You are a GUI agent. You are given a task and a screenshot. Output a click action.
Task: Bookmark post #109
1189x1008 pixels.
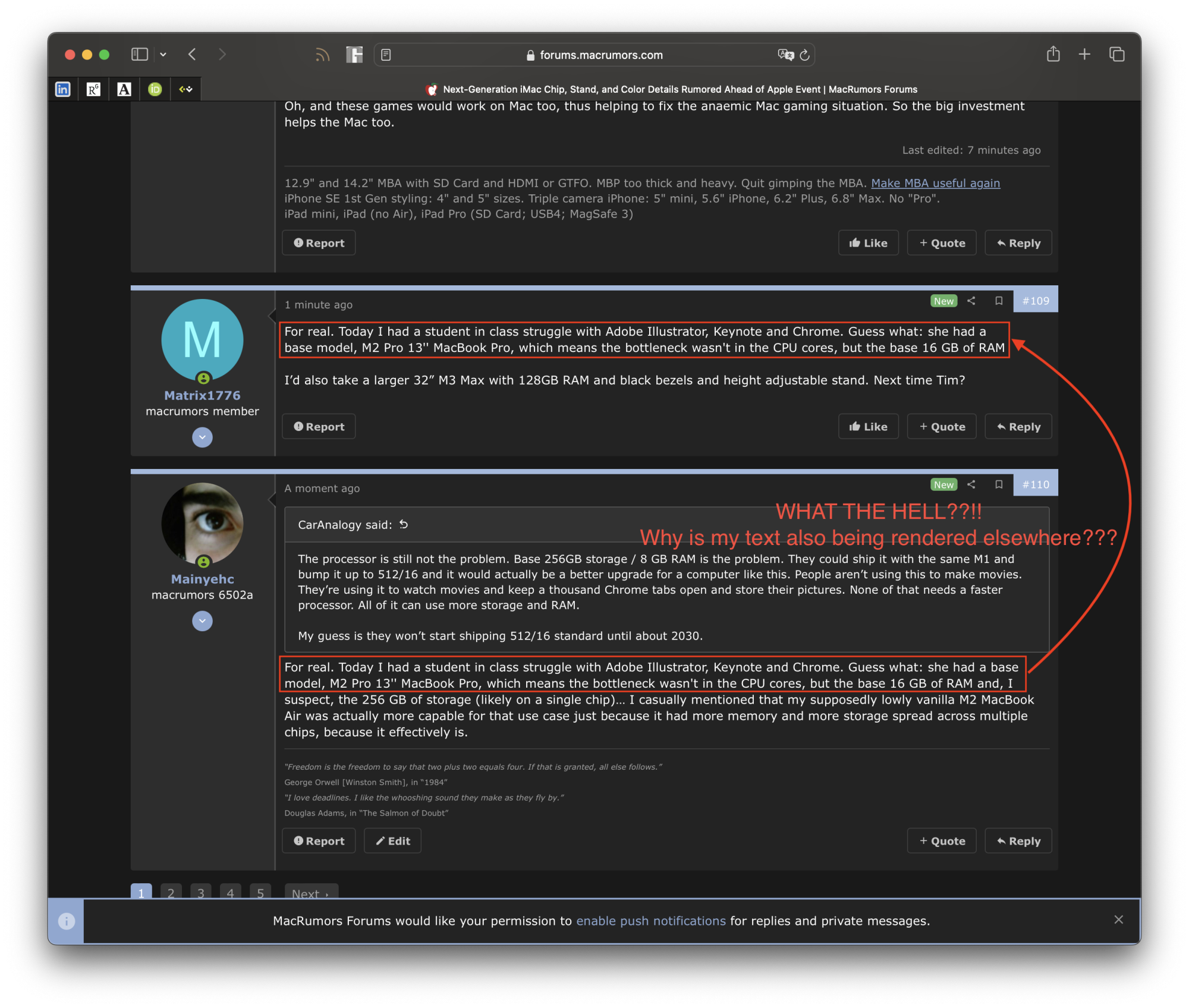(x=999, y=301)
